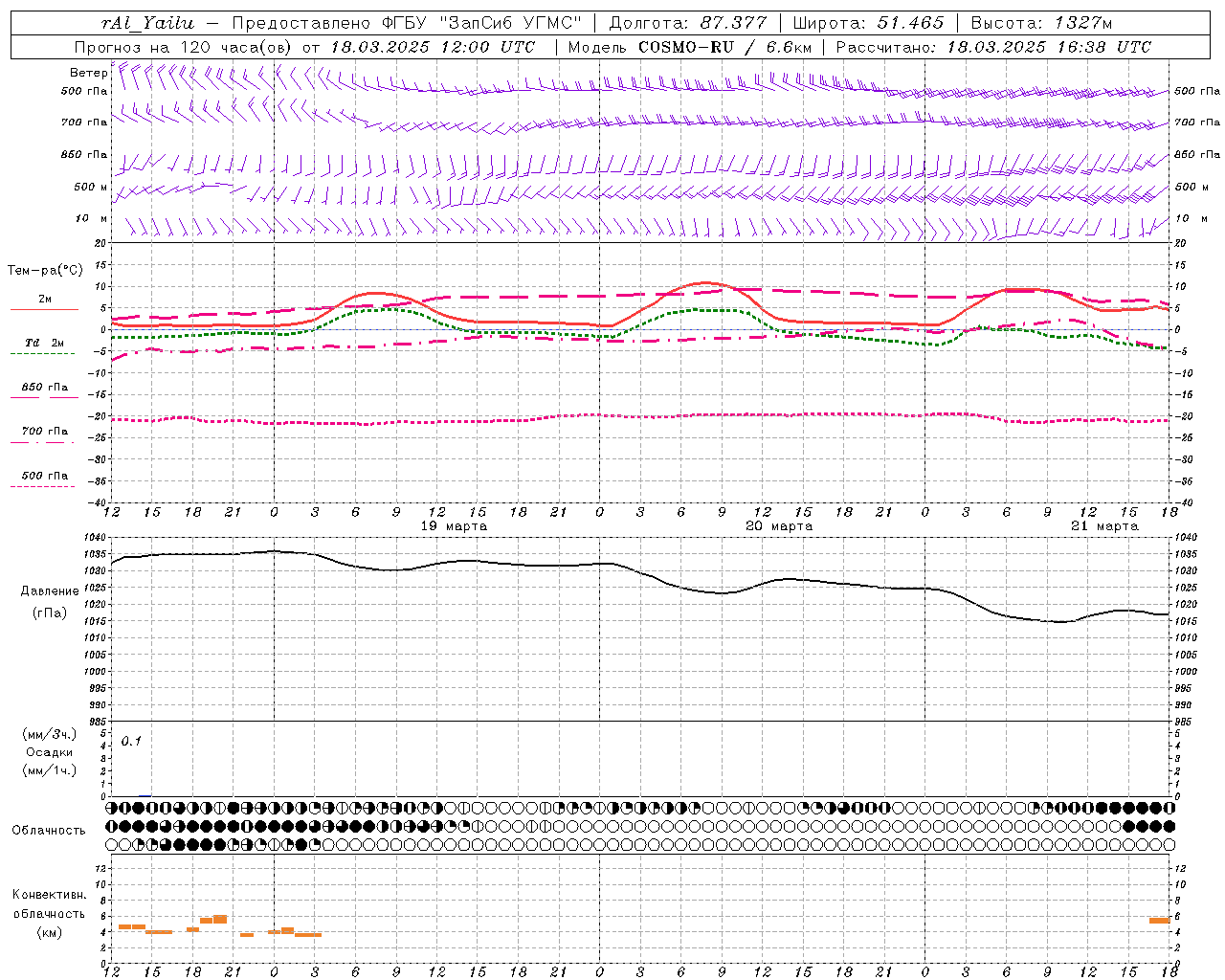Click the Облачность panel label
The height and width of the screenshot is (980, 1225).
(x=49, y=831)
